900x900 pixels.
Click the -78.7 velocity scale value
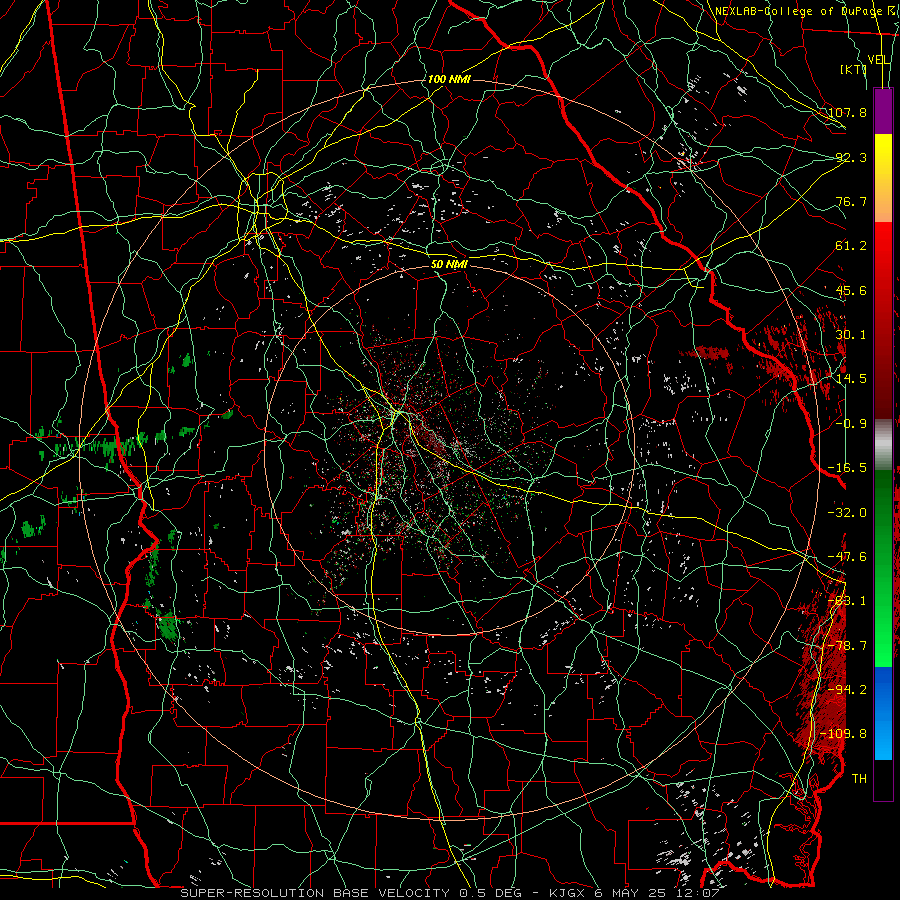pyautogui.click(x=848, y=646)
